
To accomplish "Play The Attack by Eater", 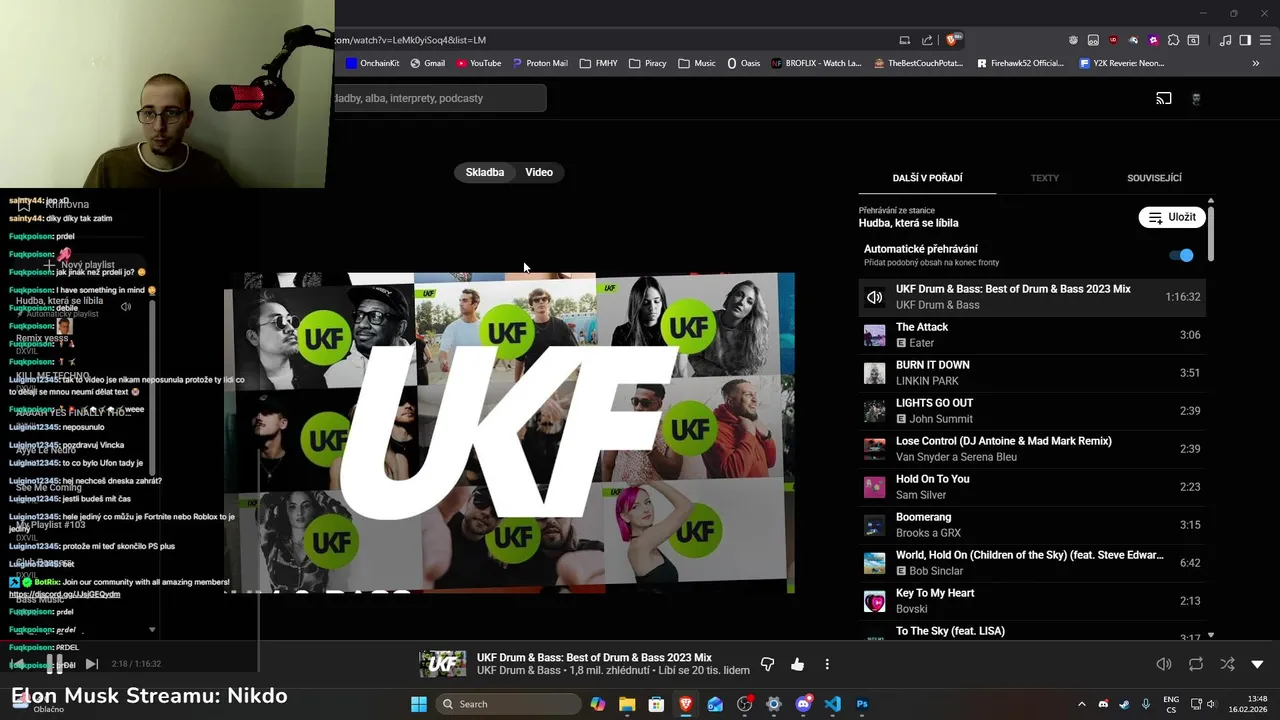I will point(1032,335).
